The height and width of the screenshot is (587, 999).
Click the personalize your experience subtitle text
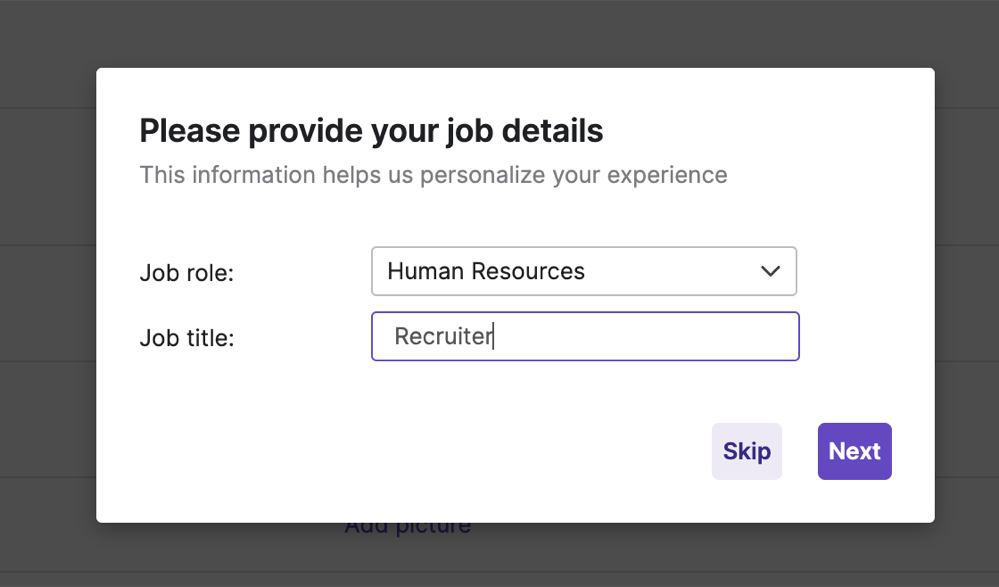[x=433, y=175]
